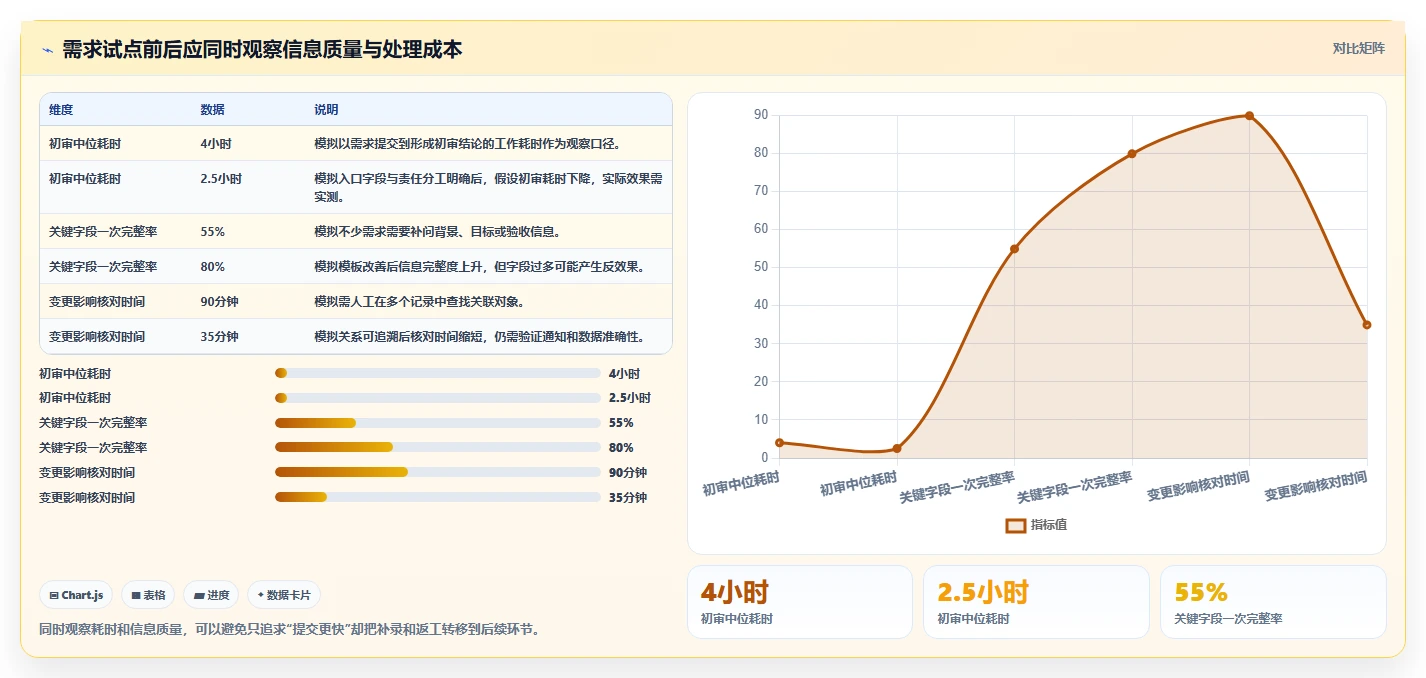Click the chart data point at value 90
Image resolution: width=1426 pixels, height=678 pixels.
(1249, 116)
